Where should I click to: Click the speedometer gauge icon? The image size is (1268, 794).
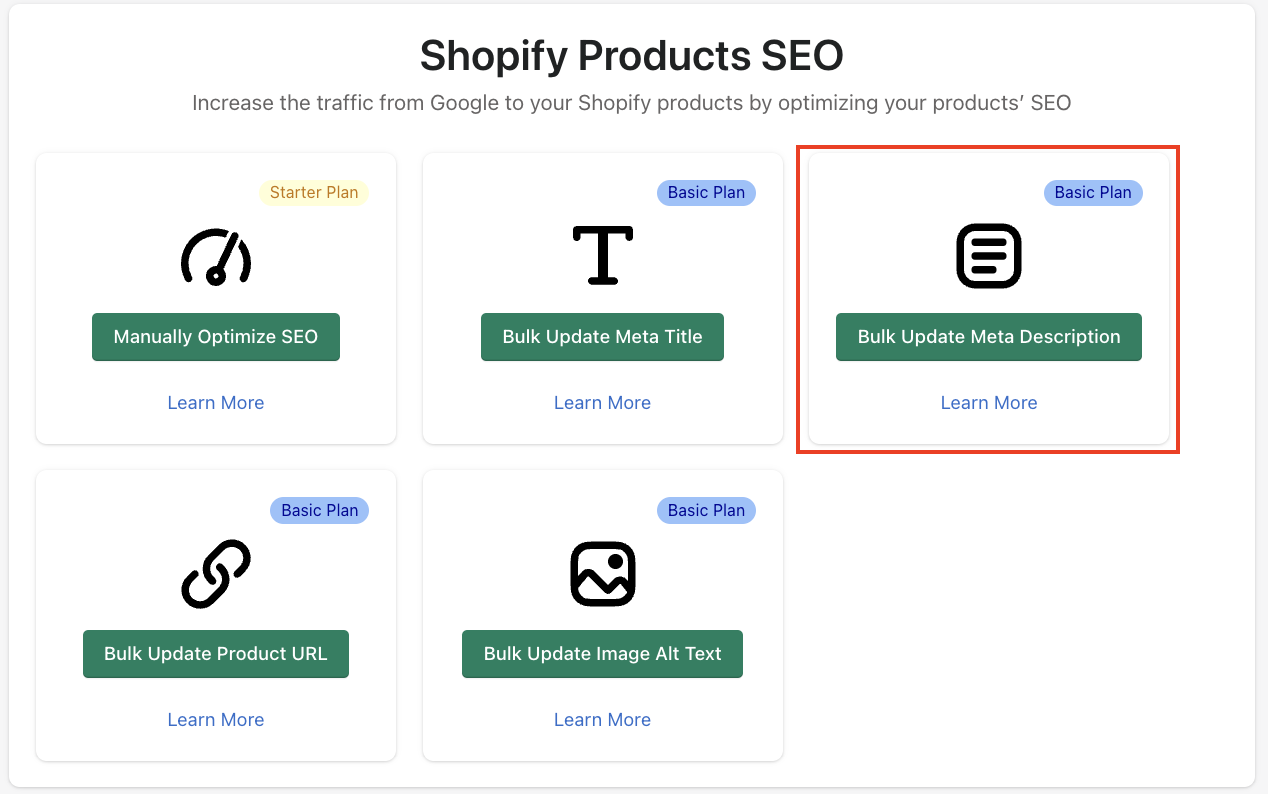tap(216, 258)
